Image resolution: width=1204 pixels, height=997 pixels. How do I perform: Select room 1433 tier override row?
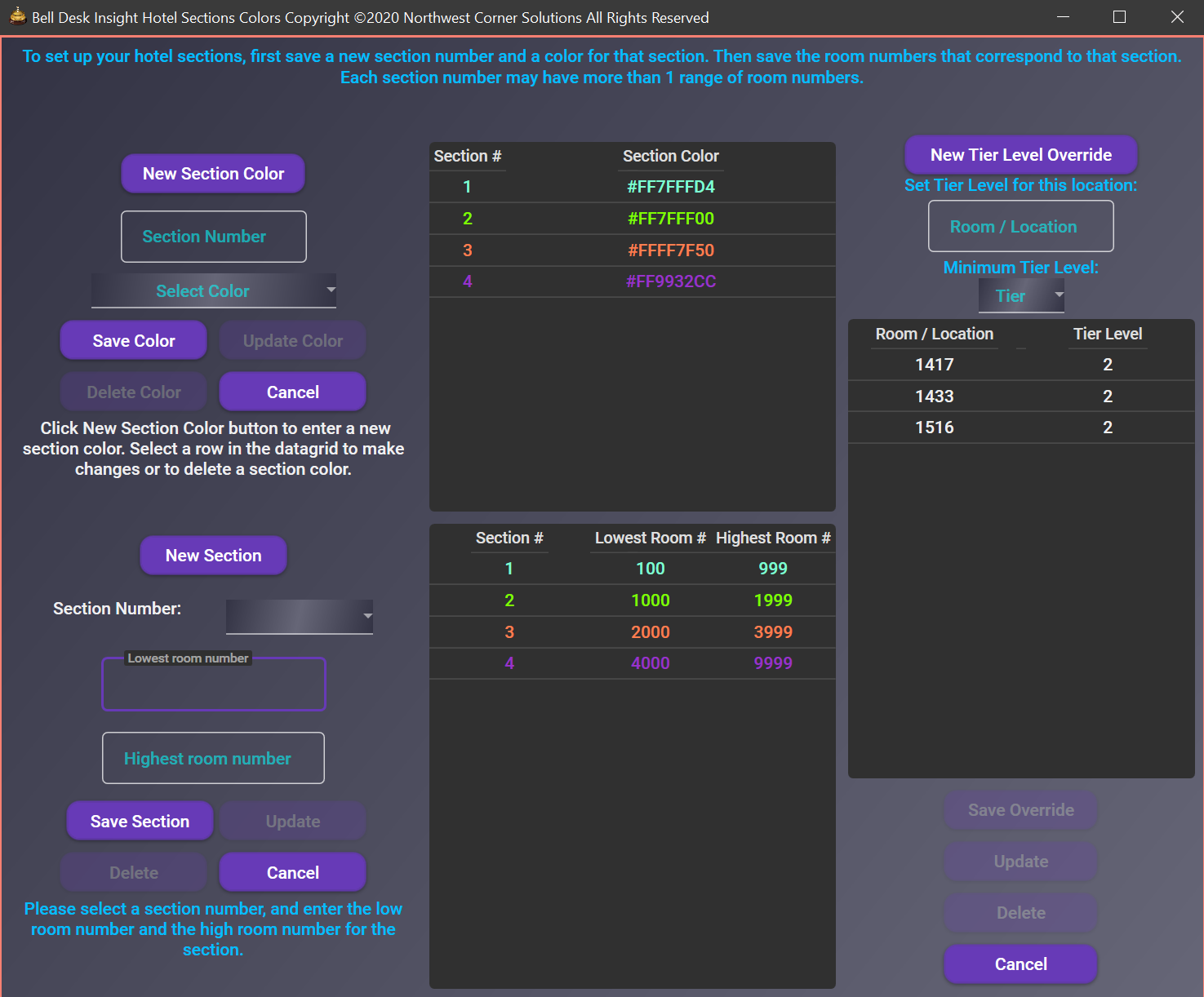pos(1020,397)
